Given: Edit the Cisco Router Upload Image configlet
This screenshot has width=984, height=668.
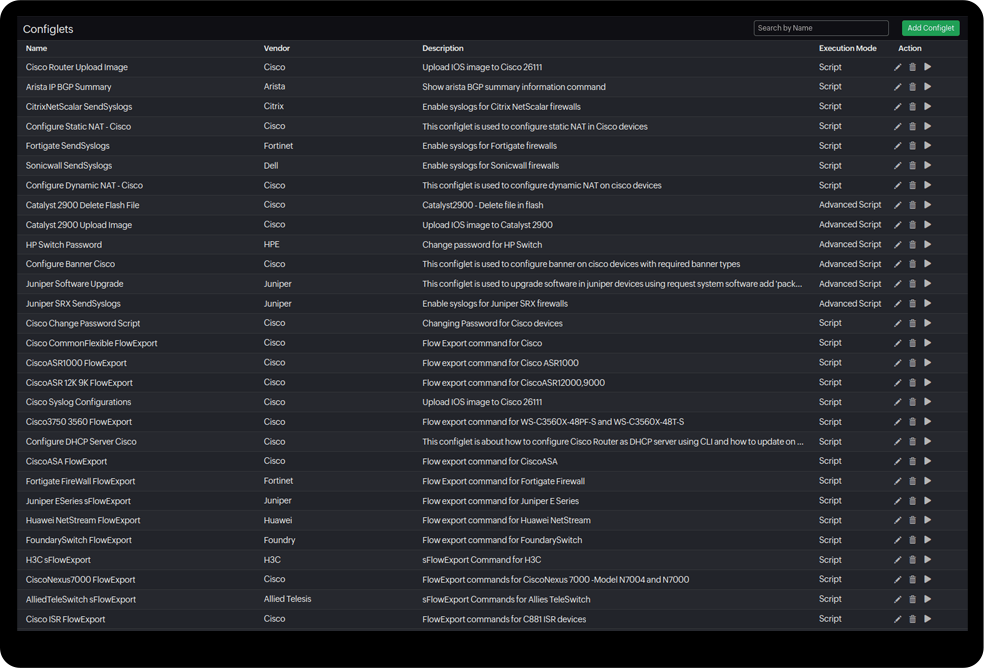Looking at the screenshot, I should click(897, 68).
